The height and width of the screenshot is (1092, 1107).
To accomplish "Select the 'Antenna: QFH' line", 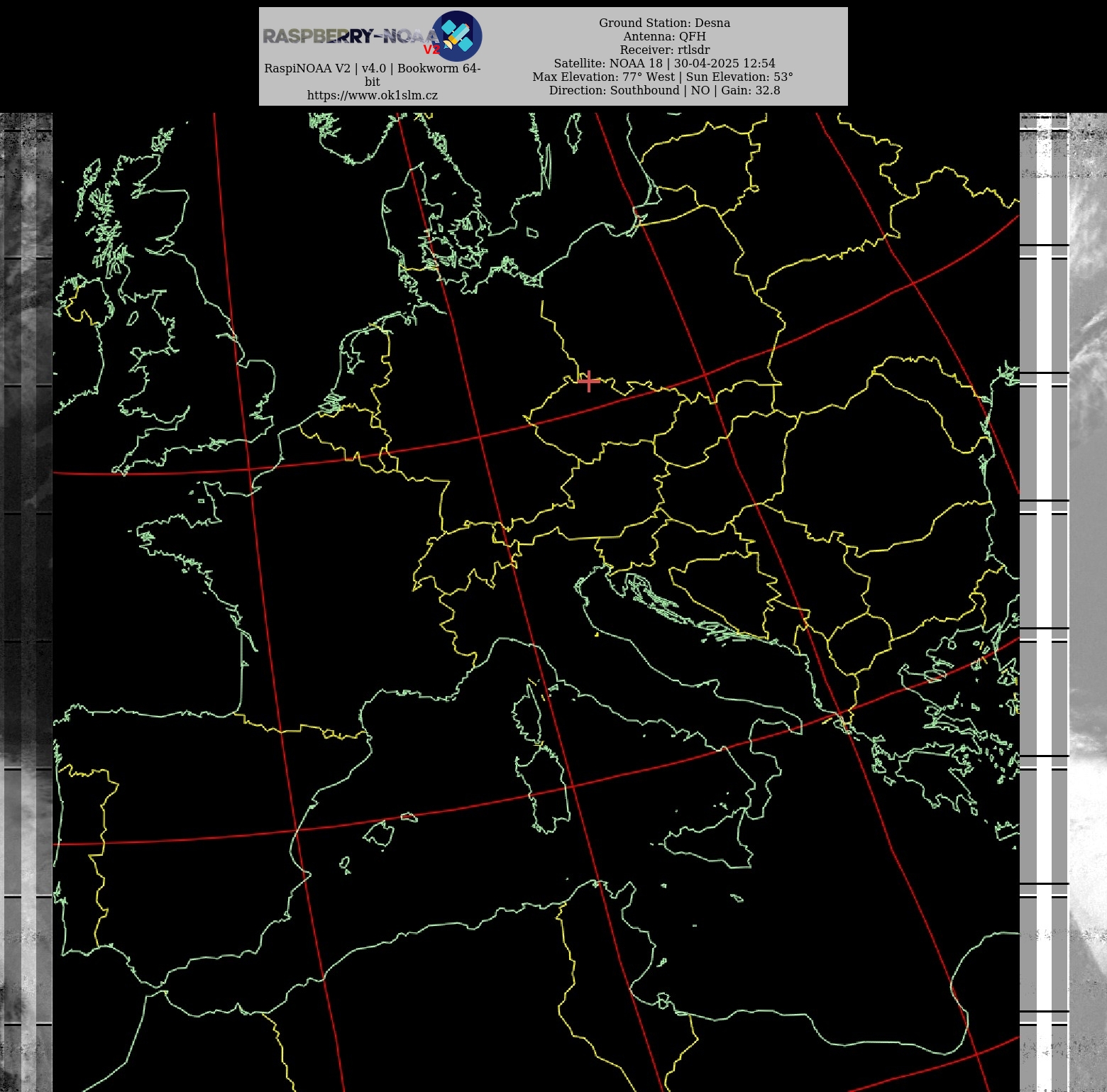I will [664, 36].
